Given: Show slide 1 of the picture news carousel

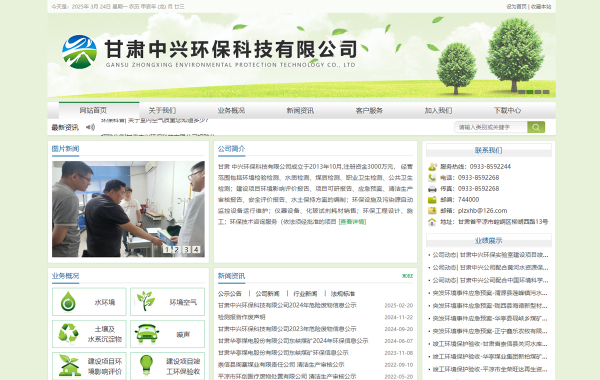Looking at the screenshot, I should click(x=167, y=250).
